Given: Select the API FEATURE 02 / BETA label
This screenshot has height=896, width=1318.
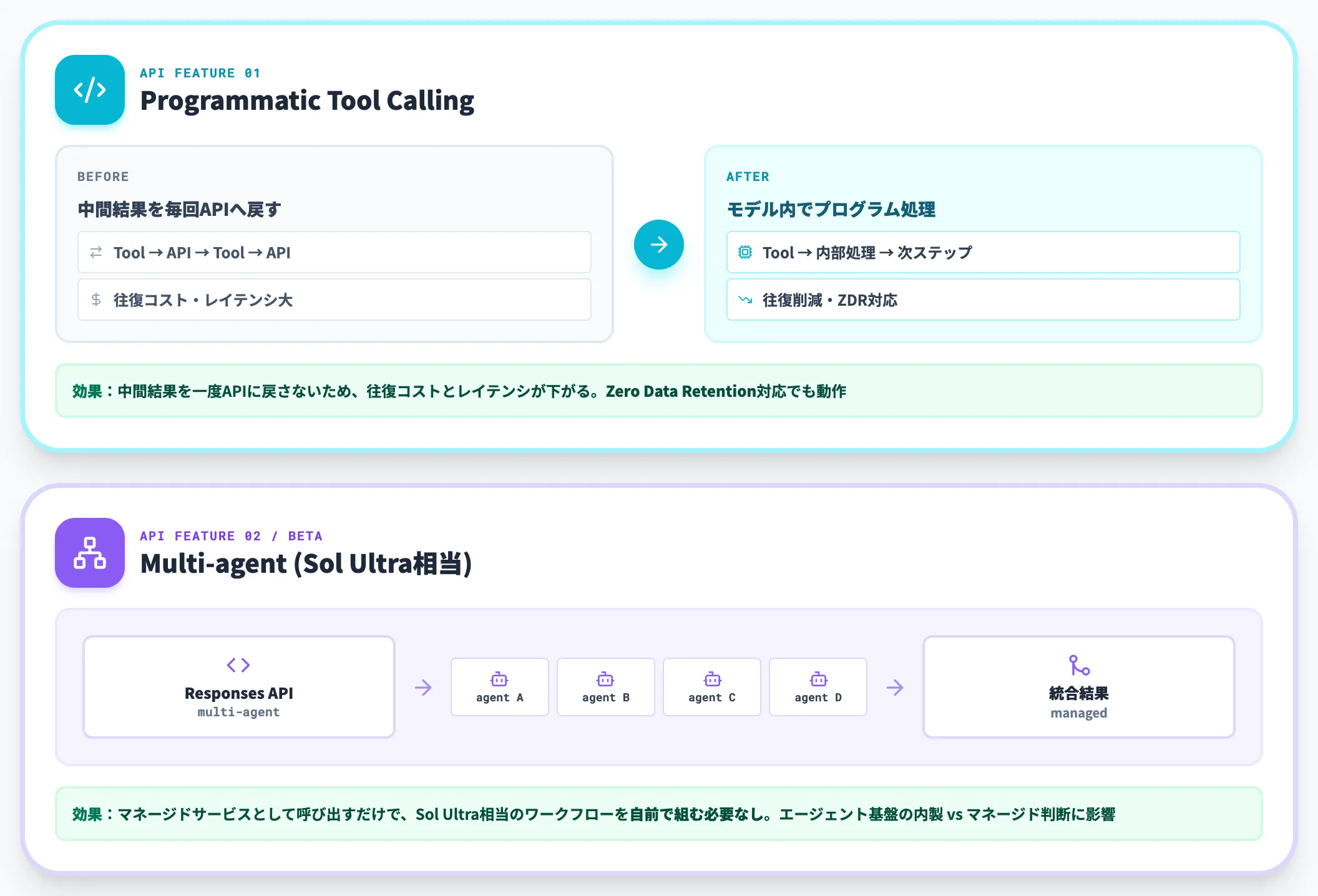Looking at the screenshot, I should [x=231, y=536].
